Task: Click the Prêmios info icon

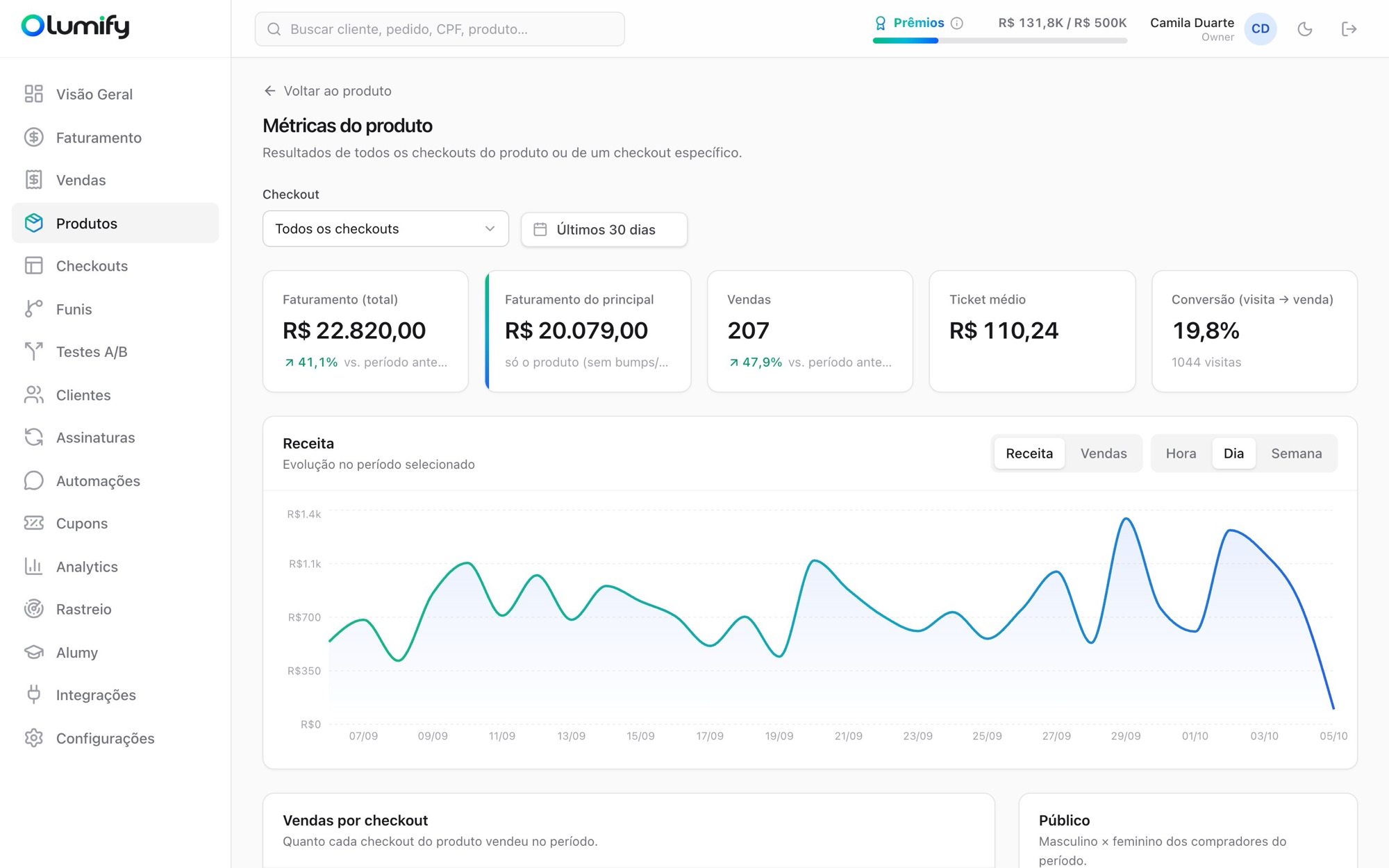Action: click(x=957, y=23)
